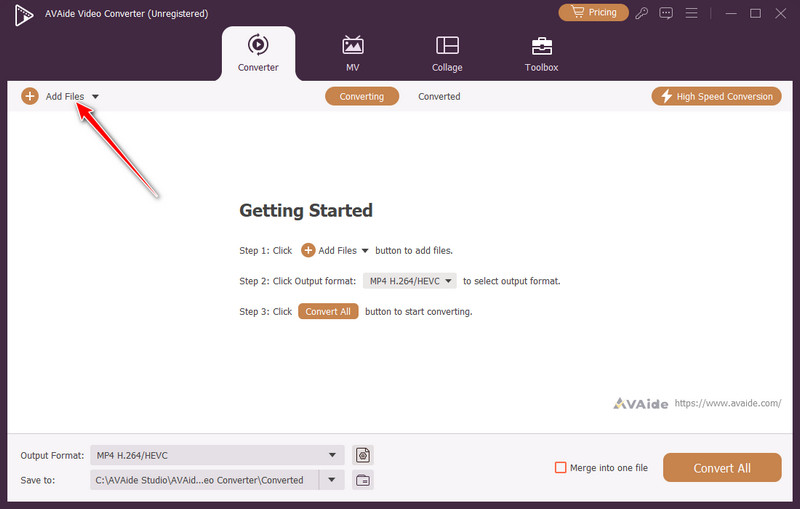Enable Merge into one file checkbox
This screenshot has height=509, width=800.
click(x=561, y=467)
